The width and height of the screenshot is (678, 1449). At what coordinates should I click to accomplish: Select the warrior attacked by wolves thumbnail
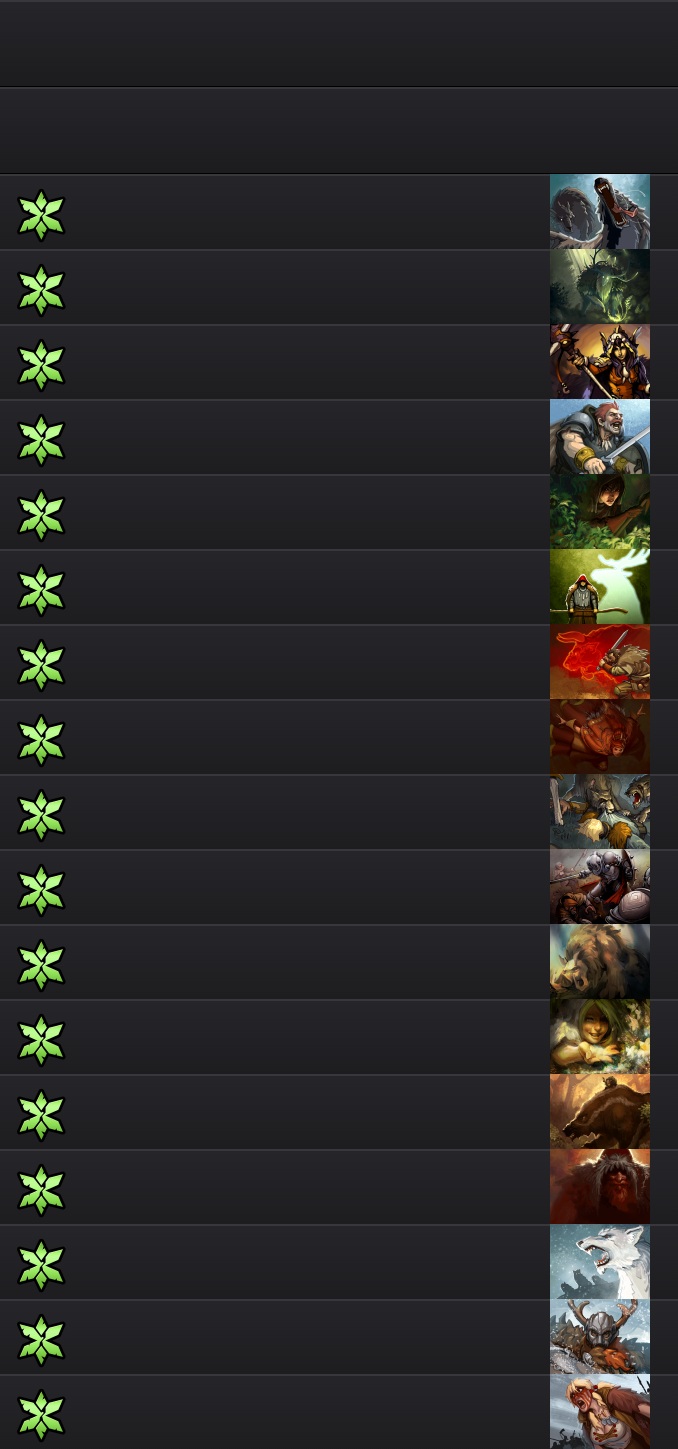600,812
